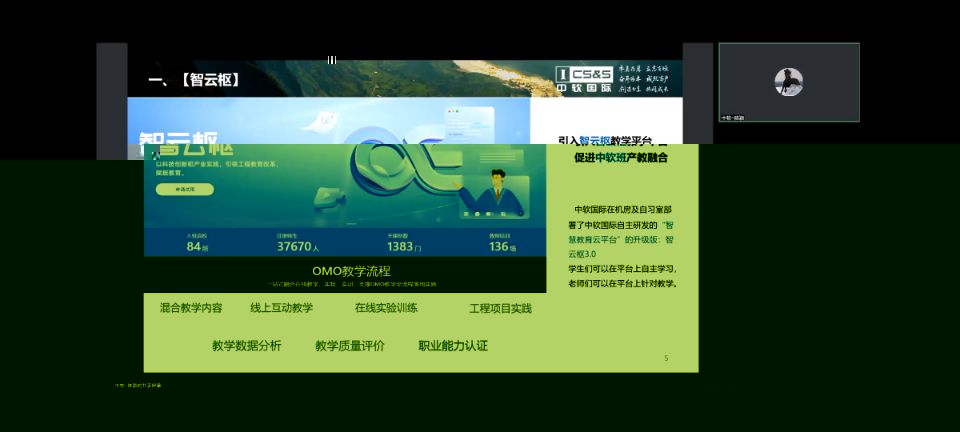
Task: Select the participant video tile with horse avatar
Action: [x=789, y=82]
